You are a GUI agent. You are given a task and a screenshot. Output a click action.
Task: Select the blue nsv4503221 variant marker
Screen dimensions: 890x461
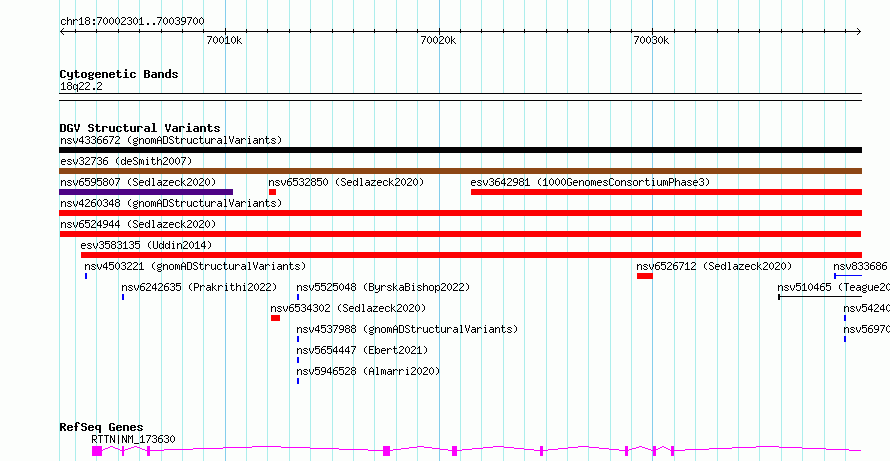(x=86, y=276)
